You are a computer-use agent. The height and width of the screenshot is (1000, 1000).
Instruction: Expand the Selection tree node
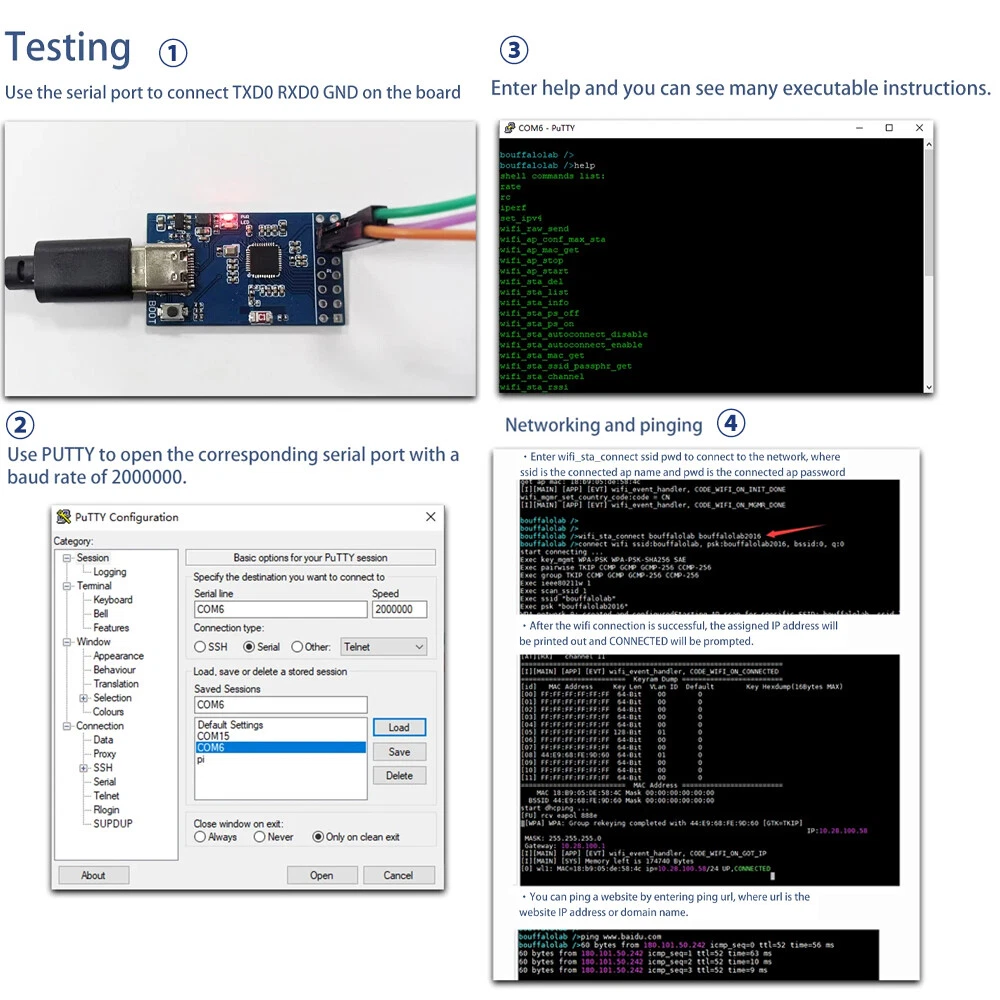(84, 698)
